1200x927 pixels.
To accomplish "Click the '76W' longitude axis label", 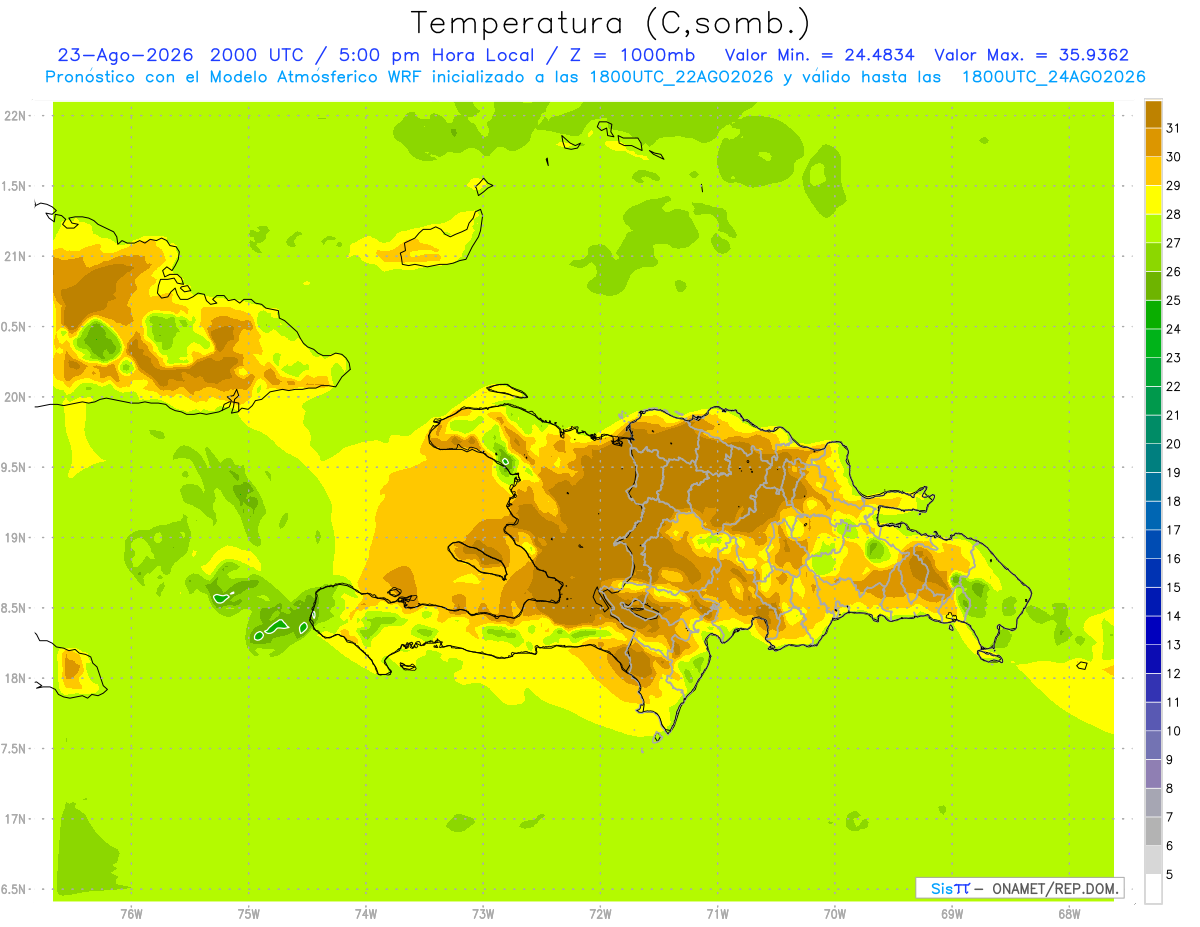I will click(131, 913).
